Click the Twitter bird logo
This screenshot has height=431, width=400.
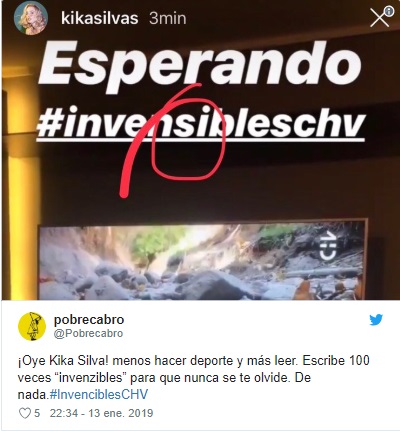click(376, 320)
